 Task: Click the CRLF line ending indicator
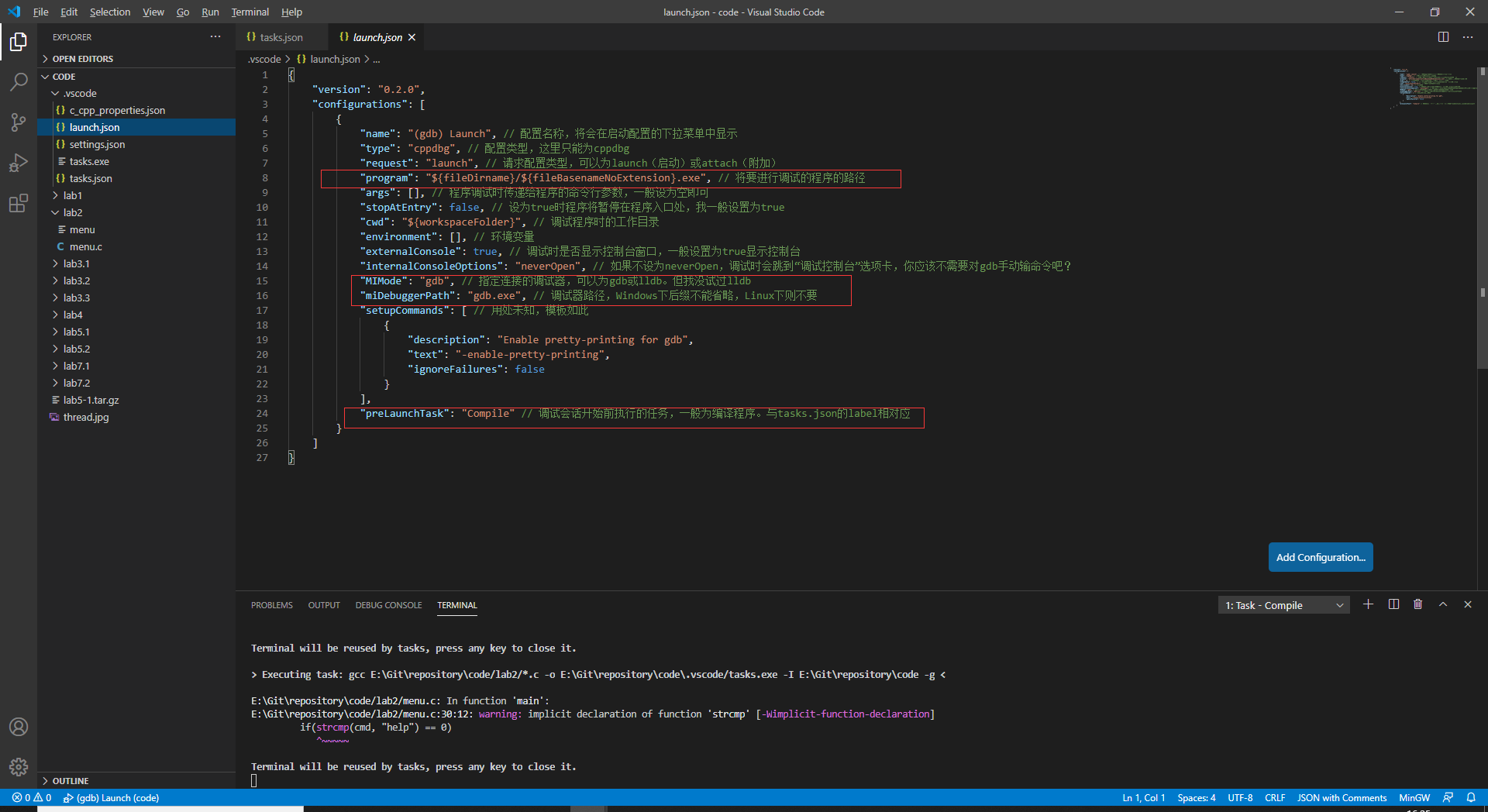coord(1274,797)
